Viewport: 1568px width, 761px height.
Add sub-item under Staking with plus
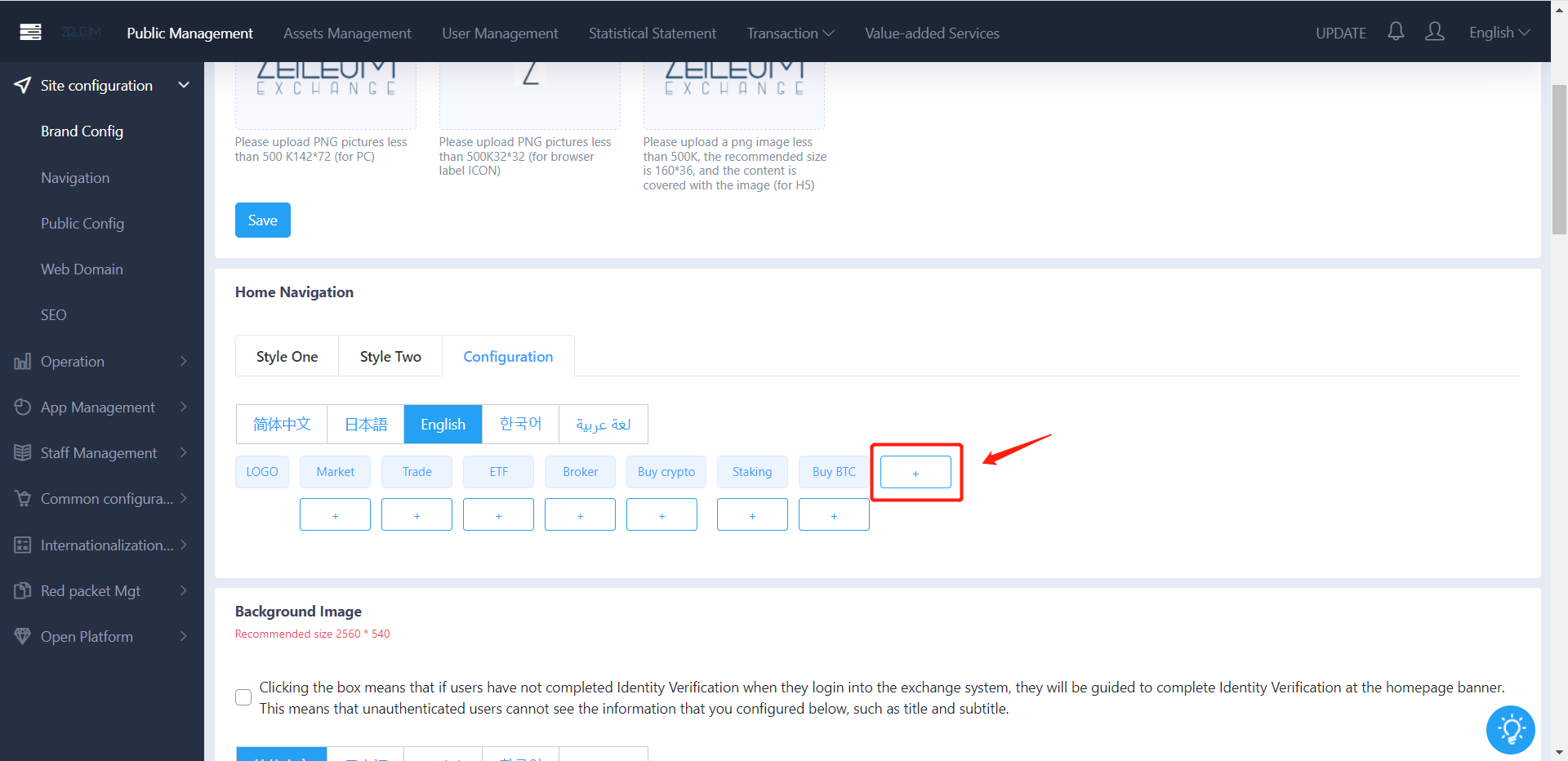coord(752,514)
